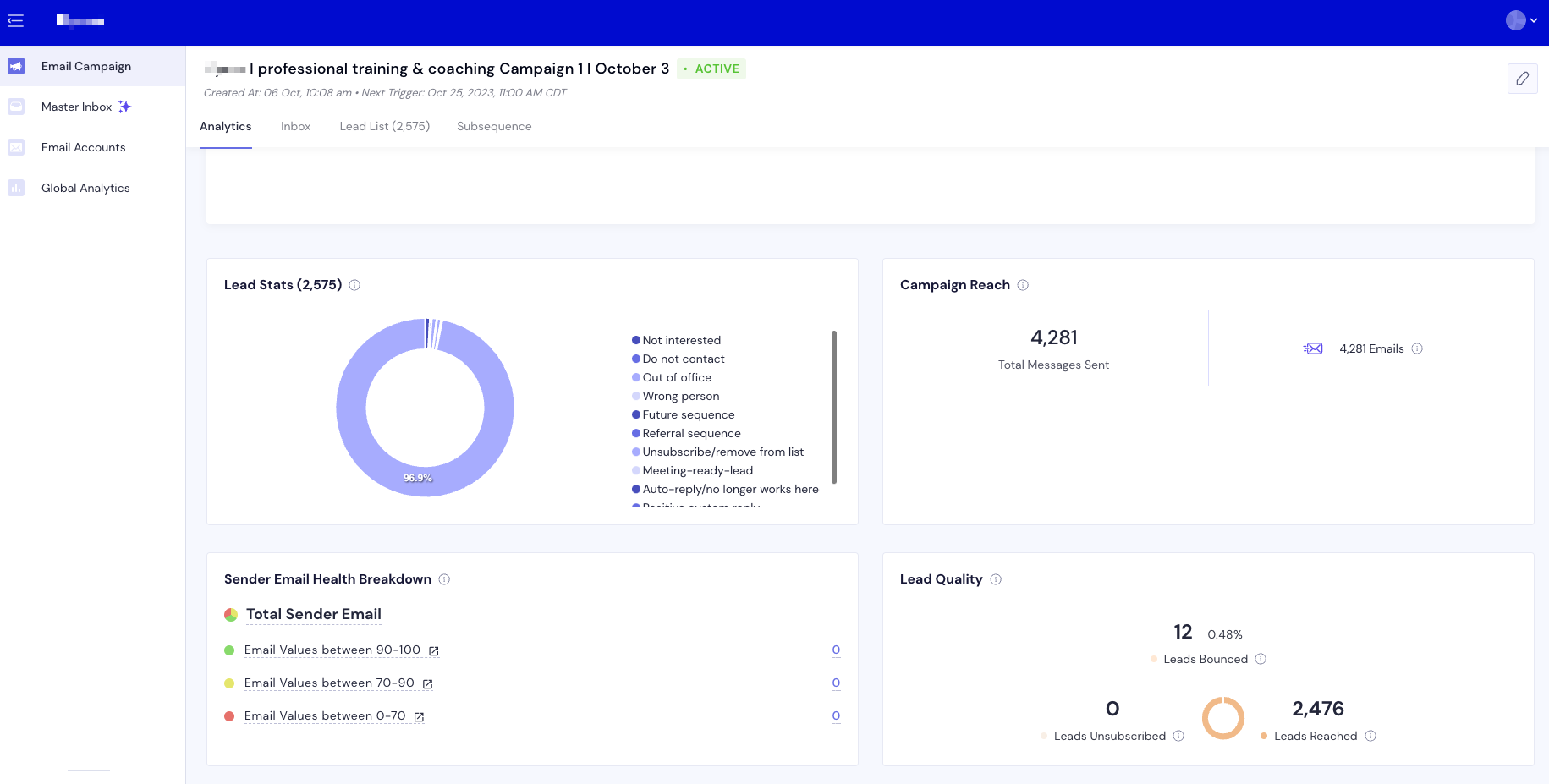Click info icon next to Leads Bounced
The width and height of the screenshot is (1549, 784).
[x=1261, y=659]
